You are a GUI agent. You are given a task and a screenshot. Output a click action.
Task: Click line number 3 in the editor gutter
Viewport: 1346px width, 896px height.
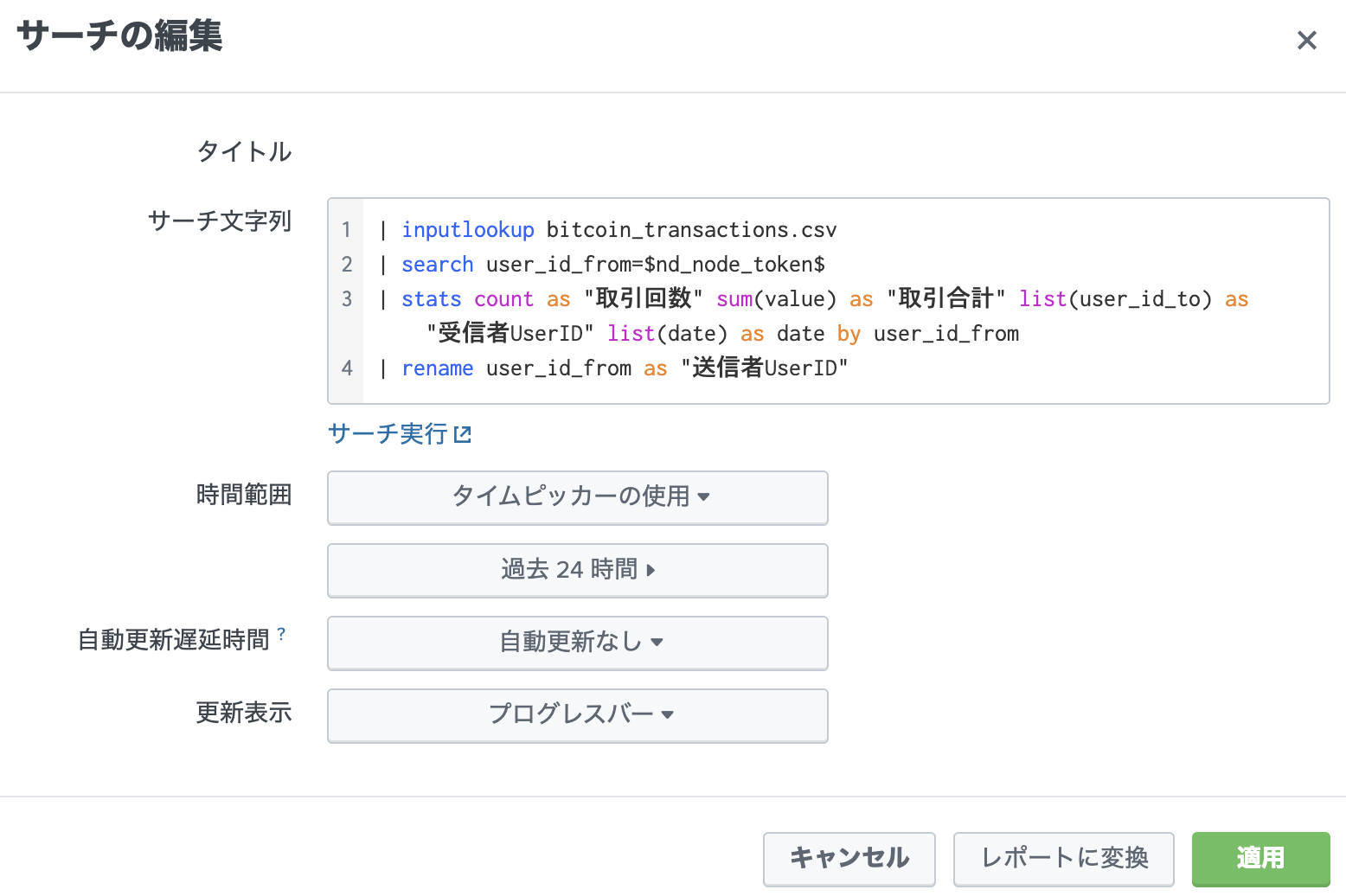[347, 299]
